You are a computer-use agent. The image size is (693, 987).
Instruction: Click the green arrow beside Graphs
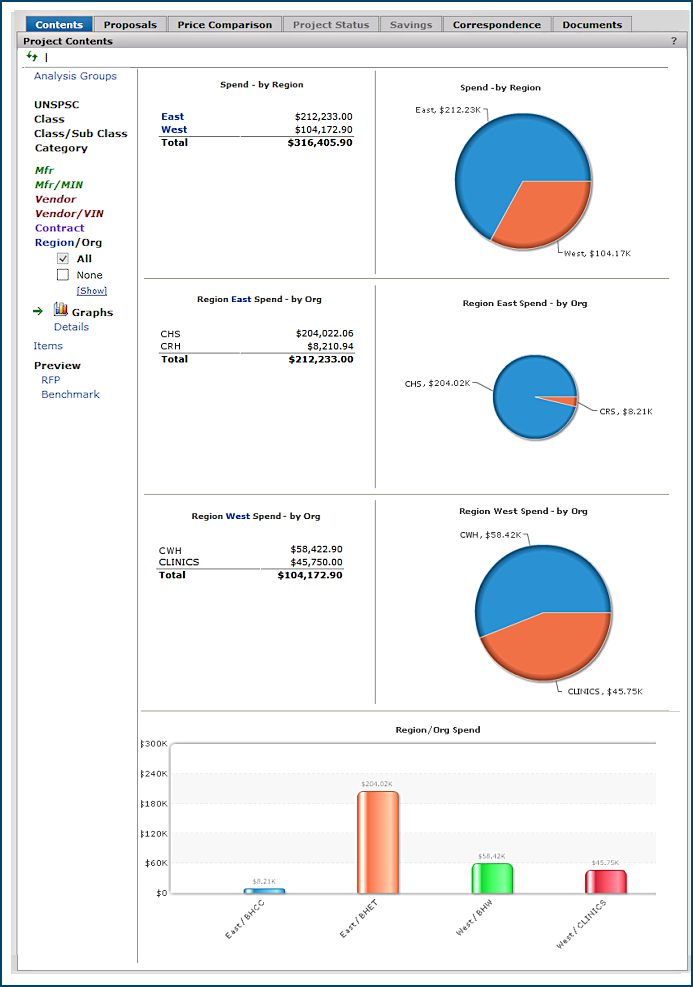pos(39,312)
